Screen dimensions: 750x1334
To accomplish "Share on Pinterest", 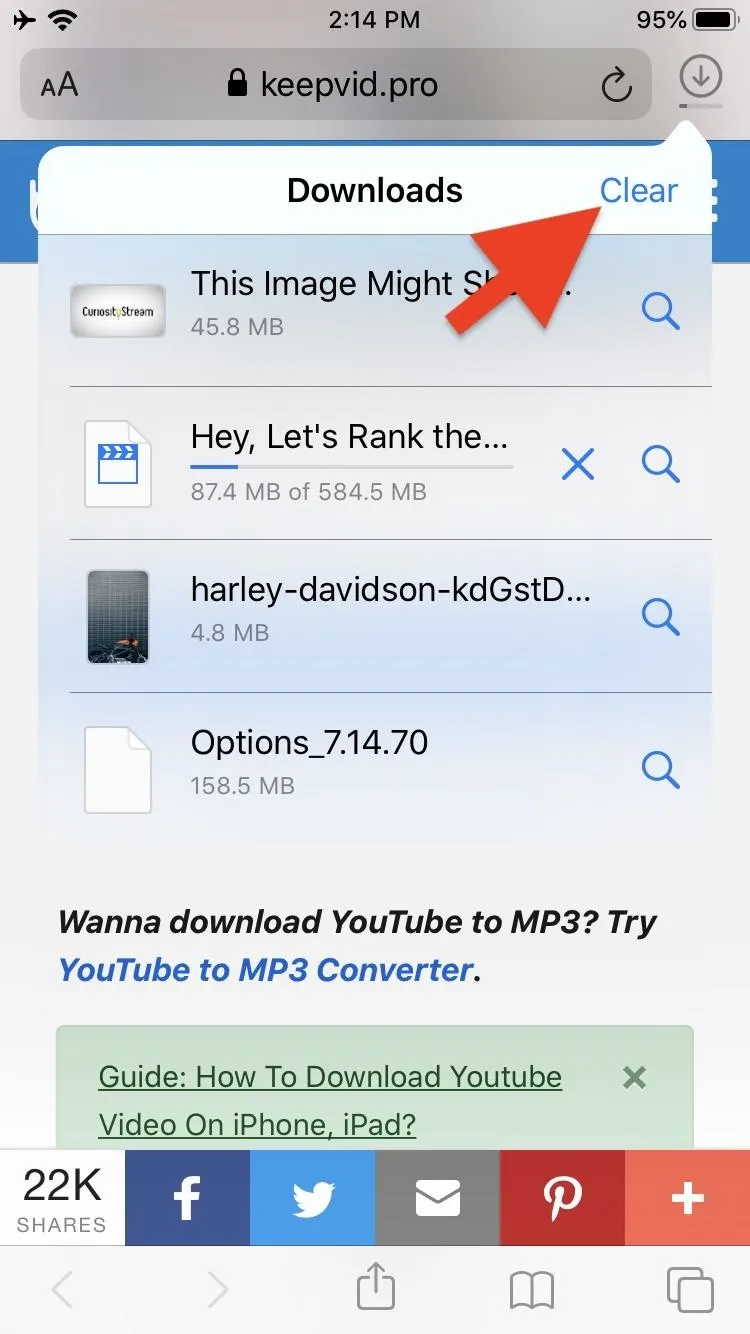I will (x=562, y=1197).
